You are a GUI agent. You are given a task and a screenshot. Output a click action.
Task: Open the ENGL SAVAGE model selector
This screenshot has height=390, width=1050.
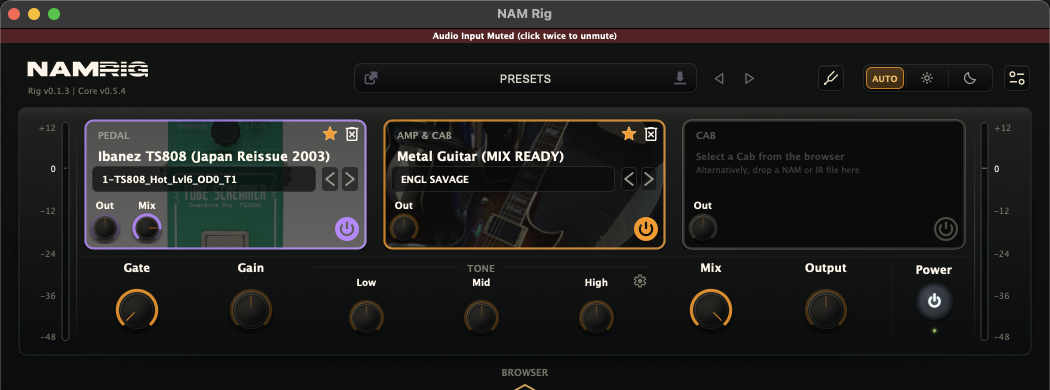pos(502,180)
